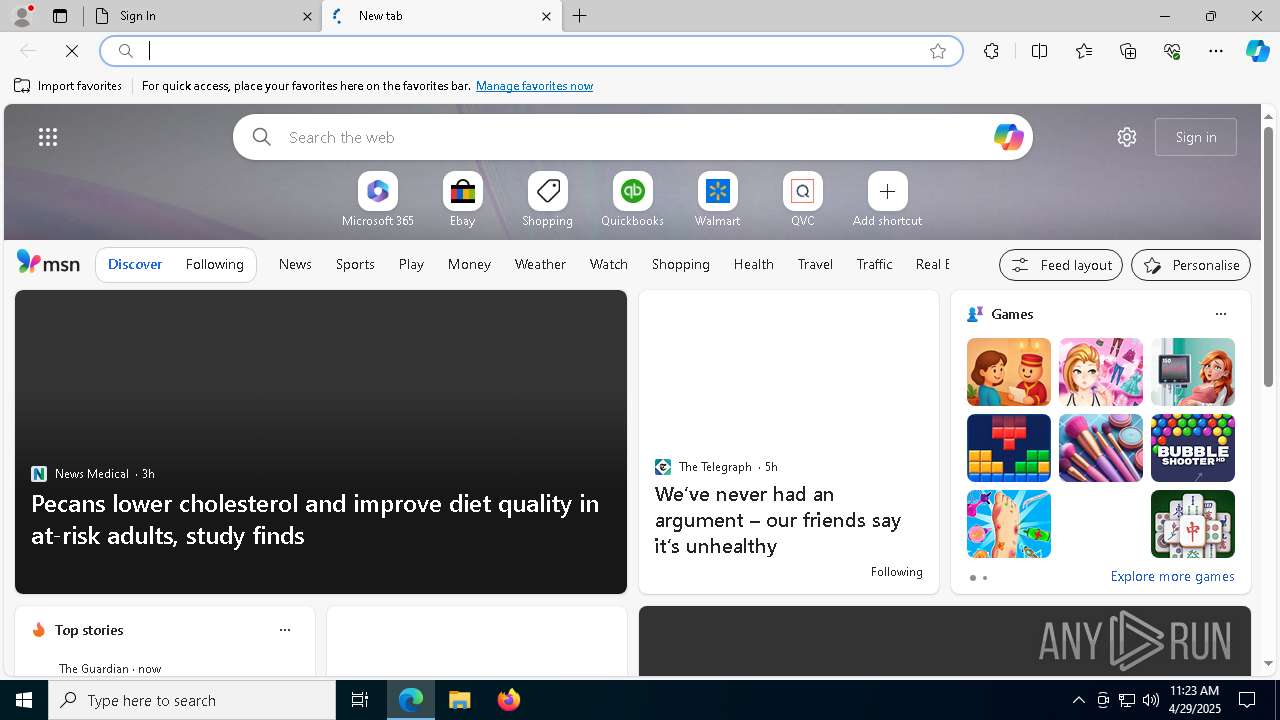Open Games card more options

[x=1220, y=314]
